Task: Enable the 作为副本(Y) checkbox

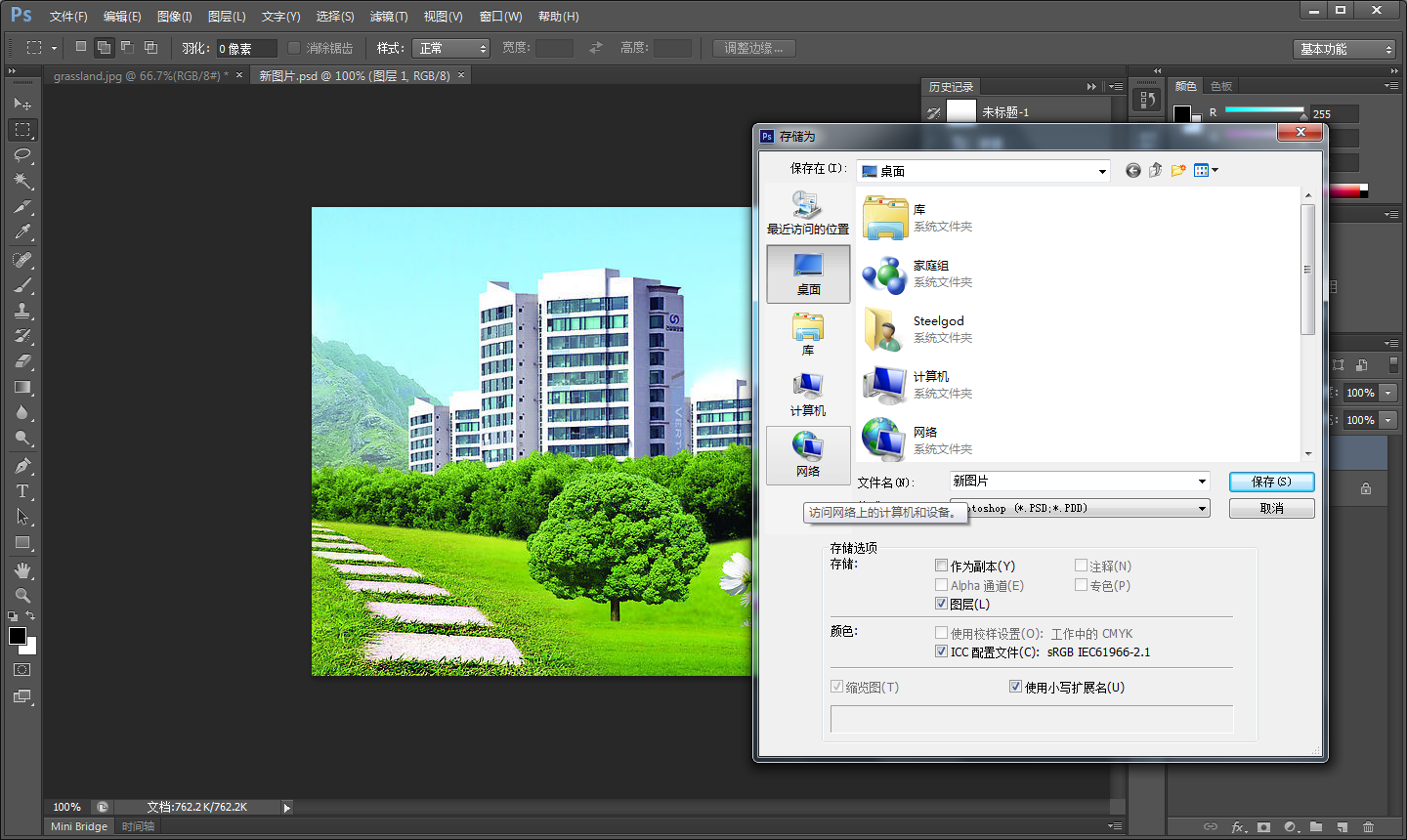Action: (941, 566)
